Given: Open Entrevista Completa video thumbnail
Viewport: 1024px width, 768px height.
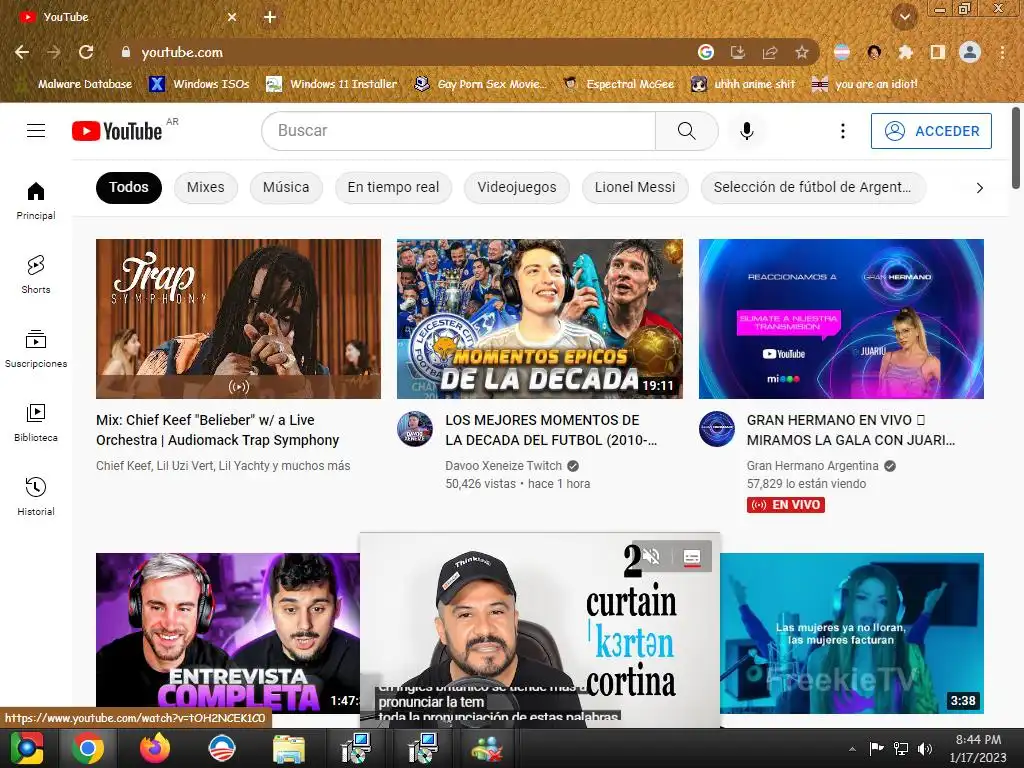Looking at the screenshot, I should coord(228,633).
